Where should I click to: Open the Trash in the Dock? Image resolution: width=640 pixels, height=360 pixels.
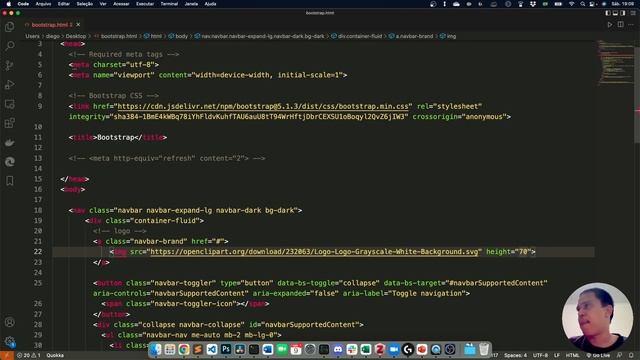484,349
